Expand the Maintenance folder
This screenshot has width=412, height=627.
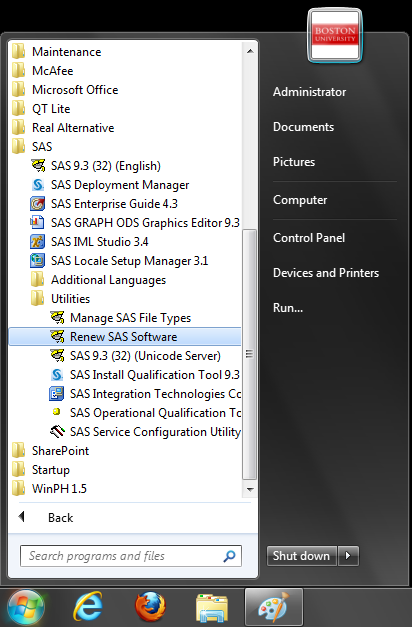[57, 52]
